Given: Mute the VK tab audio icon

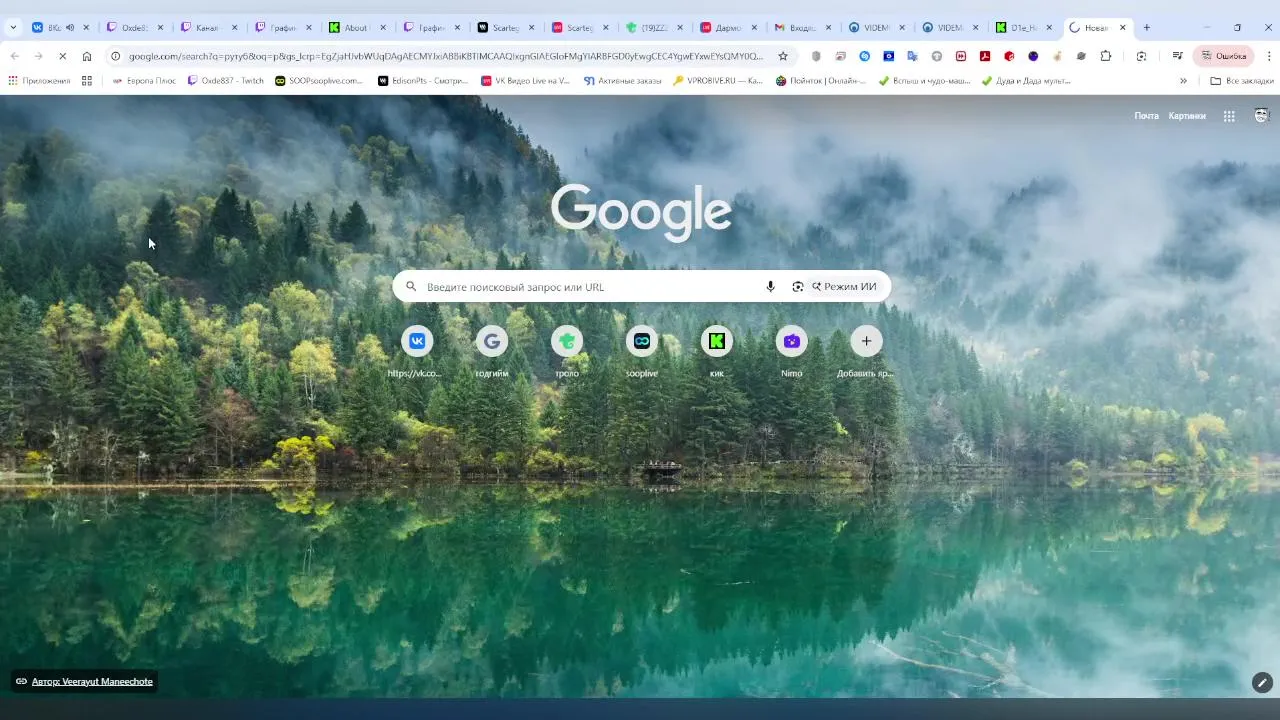Looking at the screenshot, I should point(70,28).
